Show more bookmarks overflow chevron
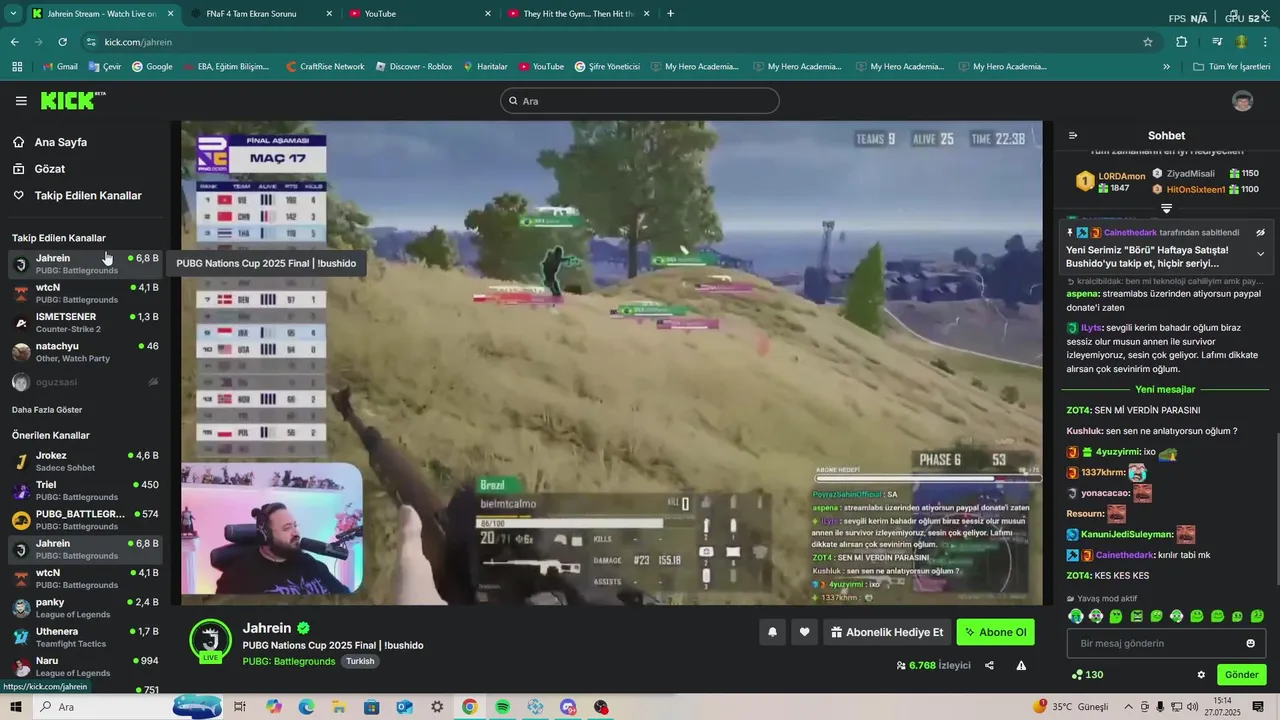 click(1166, 67)
